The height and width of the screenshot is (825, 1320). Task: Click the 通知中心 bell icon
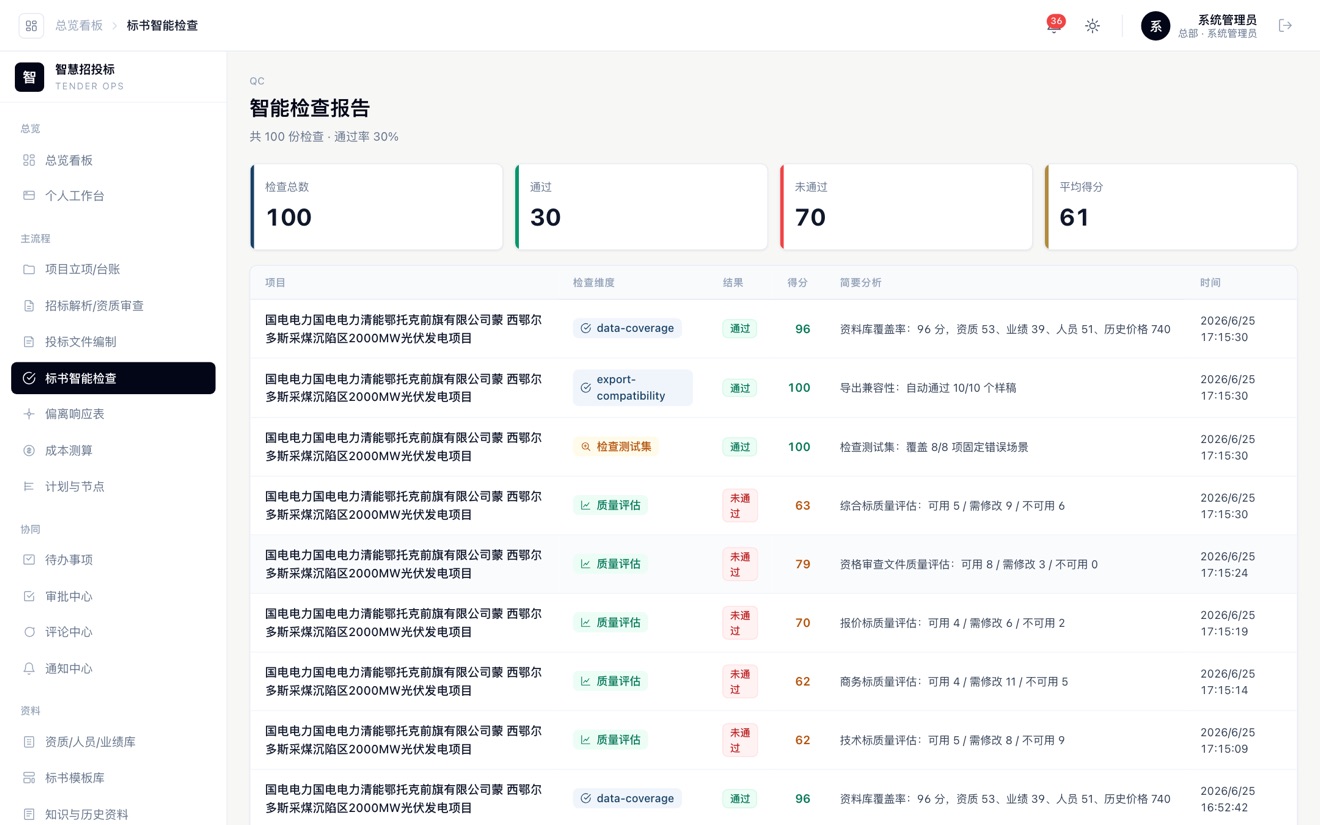pos(29,668)
